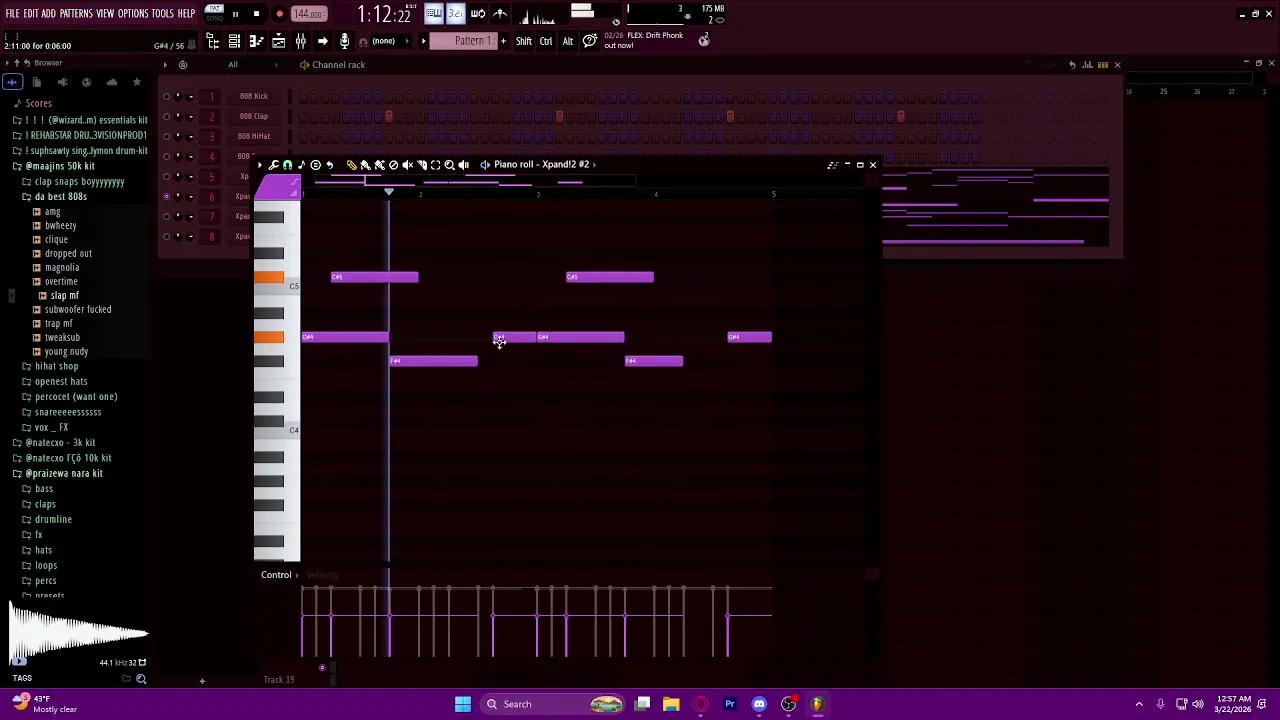Select the Draw pencil tool in piano roll

click(351, 165)
